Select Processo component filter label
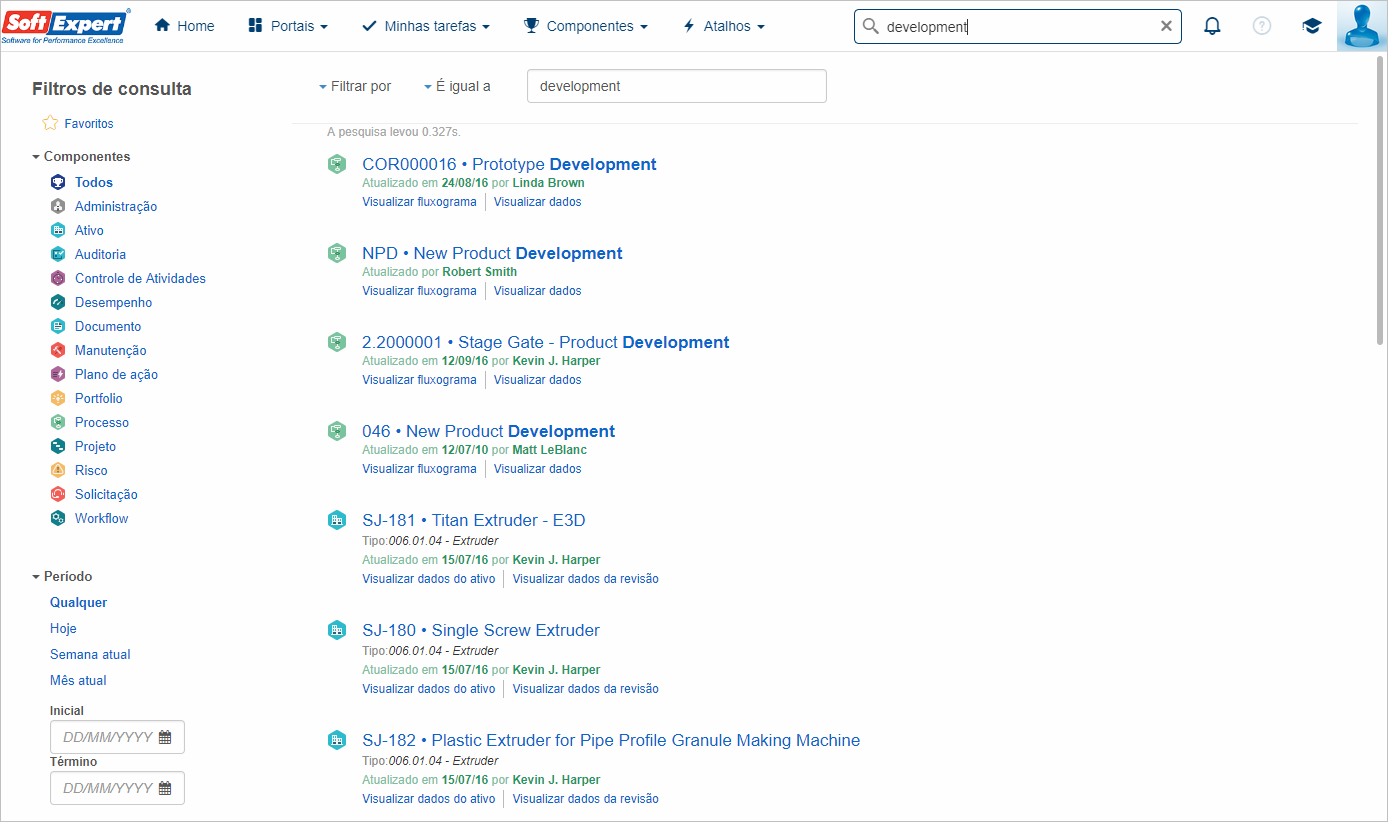1388x822 pixels. click(102, 422)
